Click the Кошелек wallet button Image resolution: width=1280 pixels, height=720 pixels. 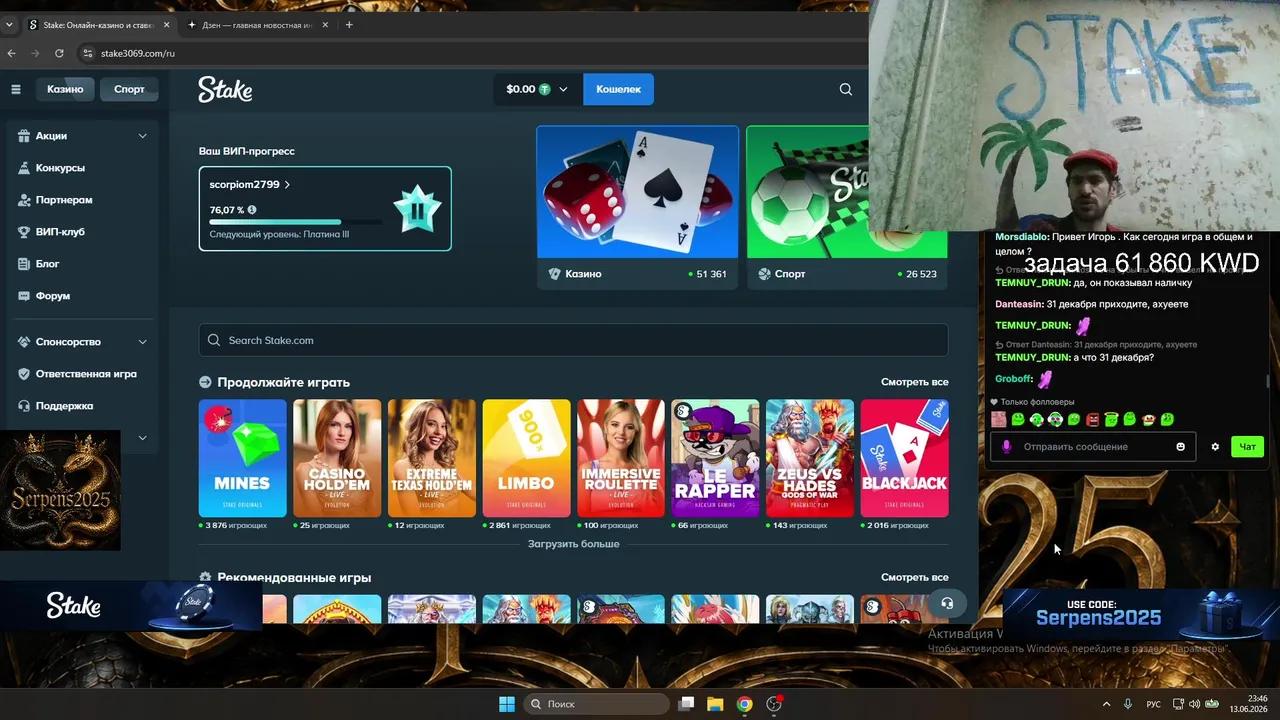coord(618,89)
